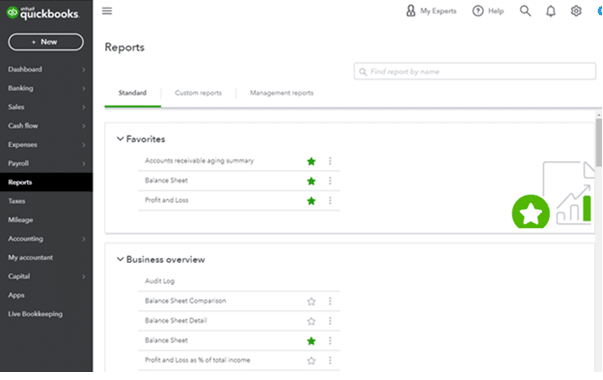Toggle the hamburger navigation menu
Viewport: 603px width, 380px height.
pos(107,11)
